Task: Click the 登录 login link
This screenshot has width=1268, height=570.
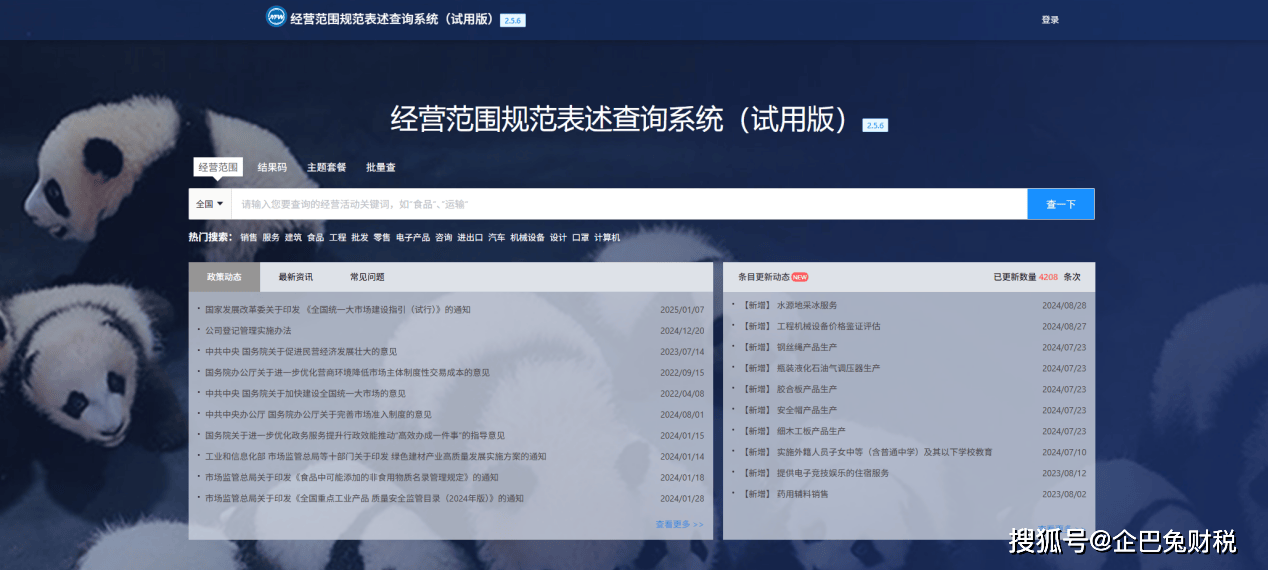Action: pyautogui.click(x=1050, y=20)
